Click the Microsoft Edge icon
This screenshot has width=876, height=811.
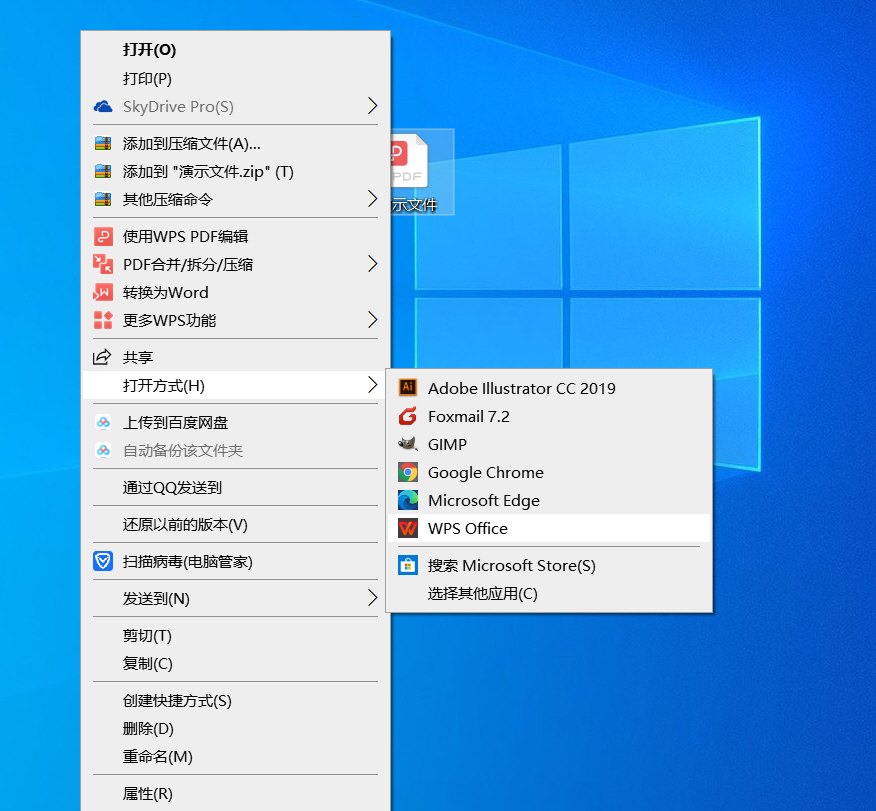(408, 500)
